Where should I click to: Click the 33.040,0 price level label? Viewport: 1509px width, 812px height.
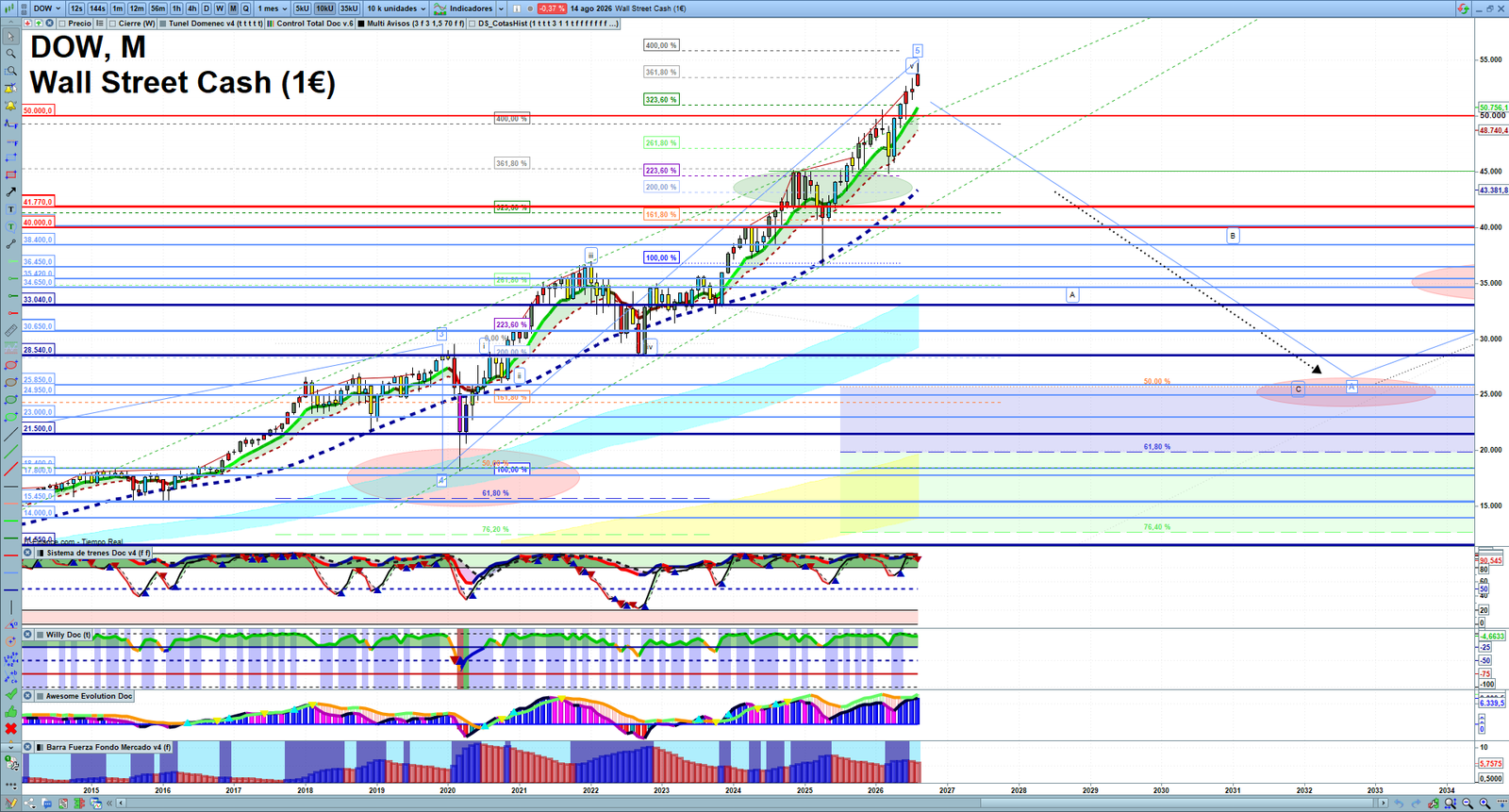(38, 299)
